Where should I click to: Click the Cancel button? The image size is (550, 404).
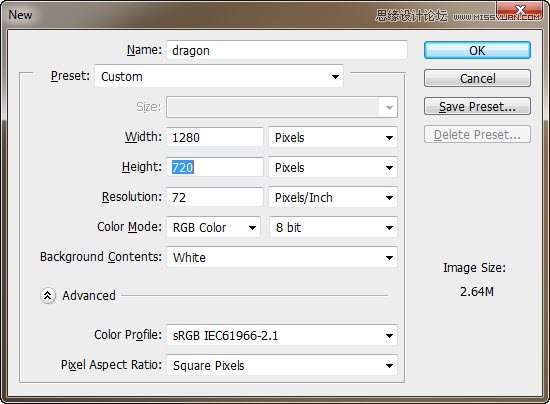(x=477, y=78)
